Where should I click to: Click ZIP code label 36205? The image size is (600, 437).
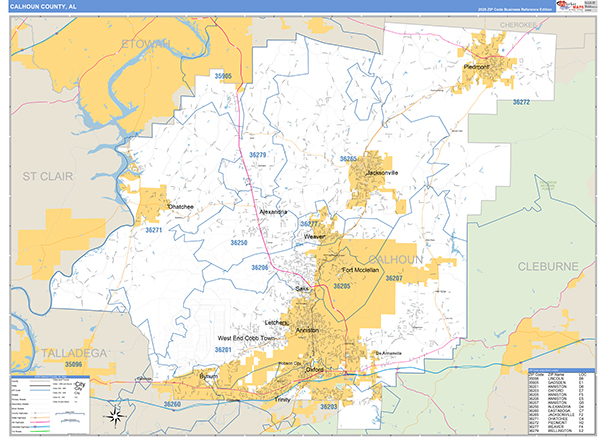click(342, 286)
